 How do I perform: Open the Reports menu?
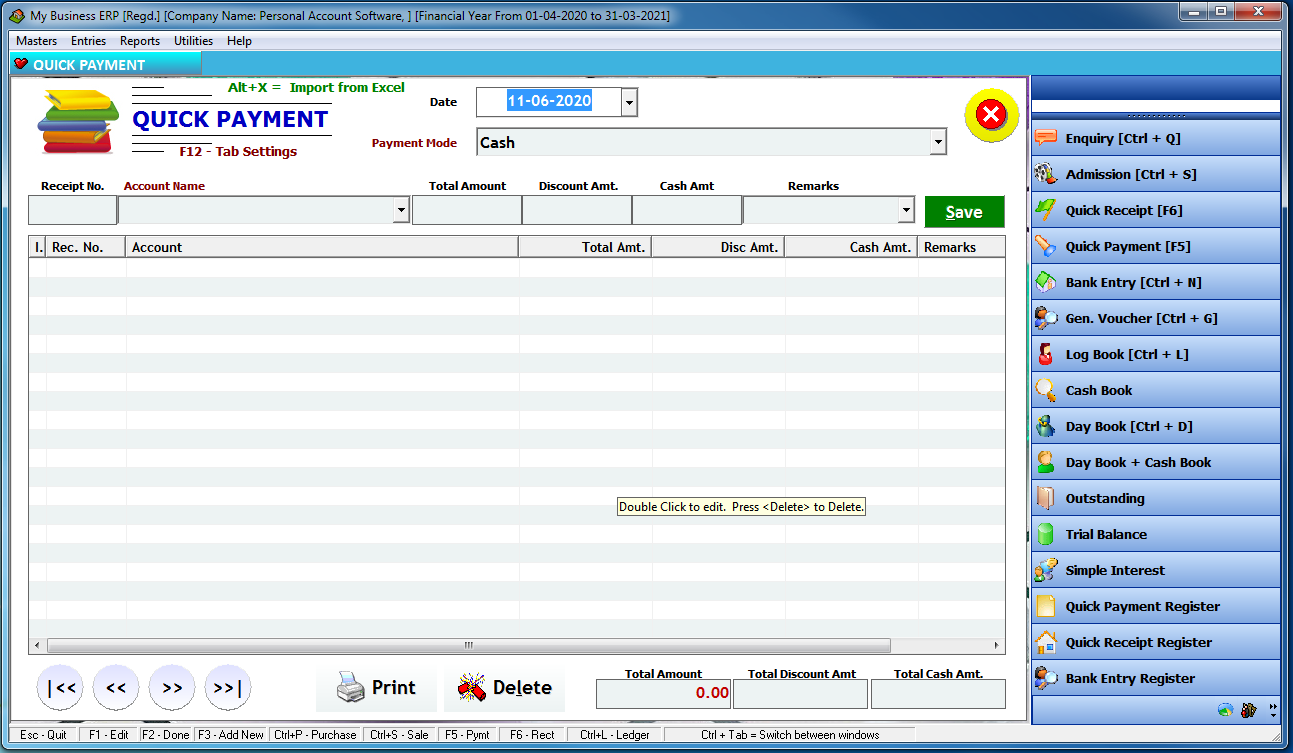pyautogui.click(x=139, y=41)
